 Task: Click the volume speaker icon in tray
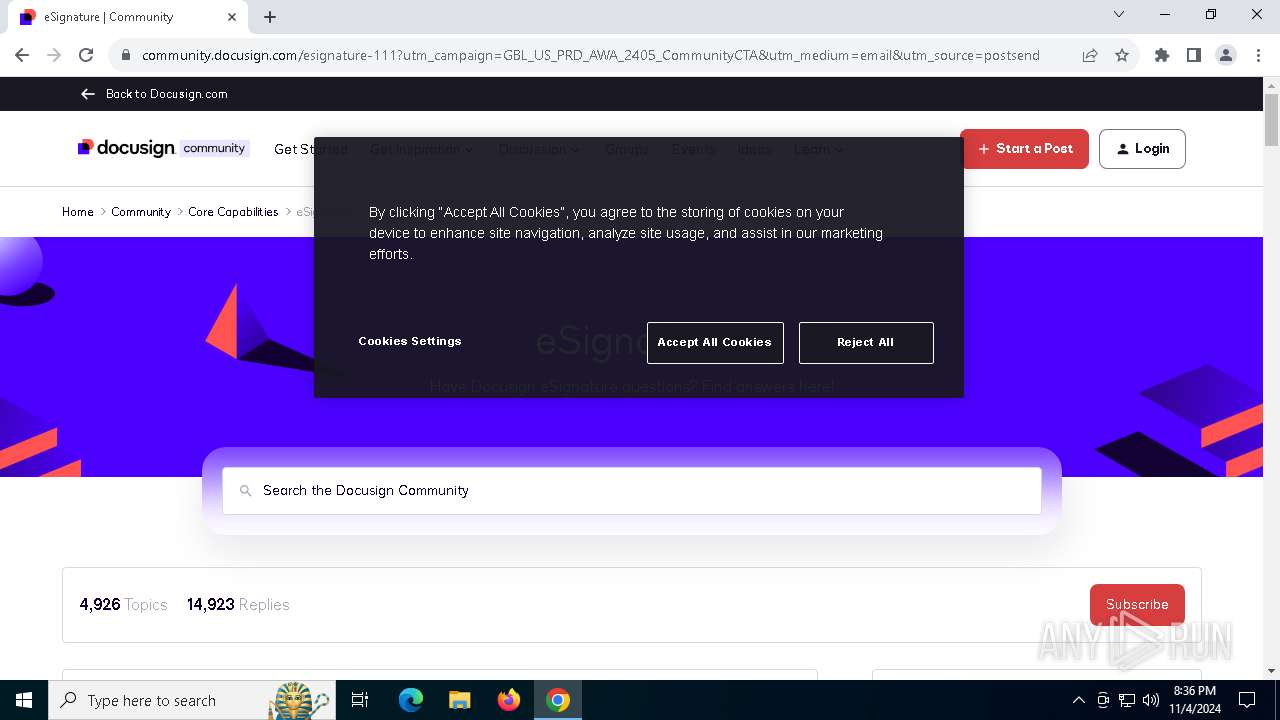1151,700
